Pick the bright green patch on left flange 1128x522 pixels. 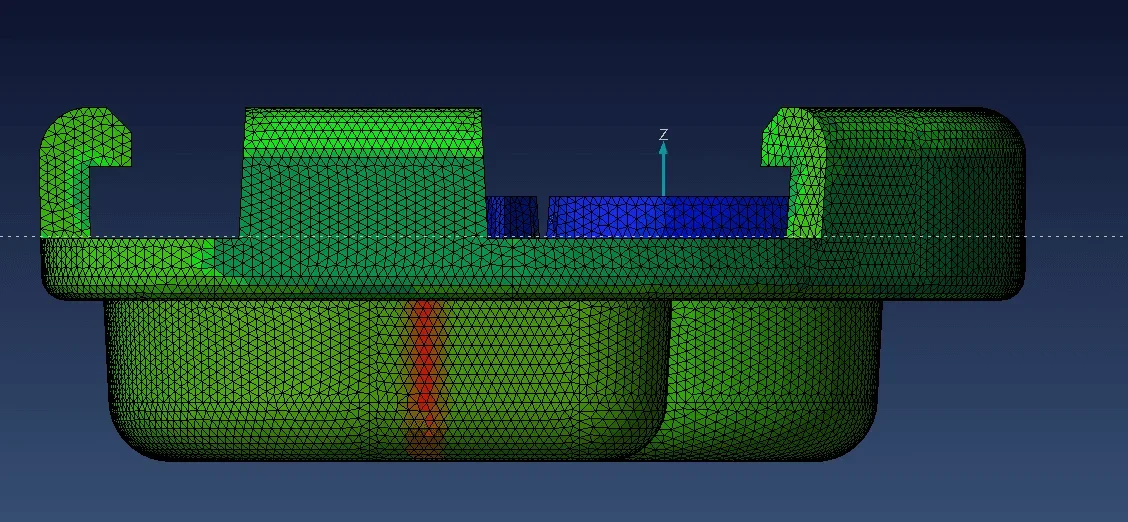(204, 256)
